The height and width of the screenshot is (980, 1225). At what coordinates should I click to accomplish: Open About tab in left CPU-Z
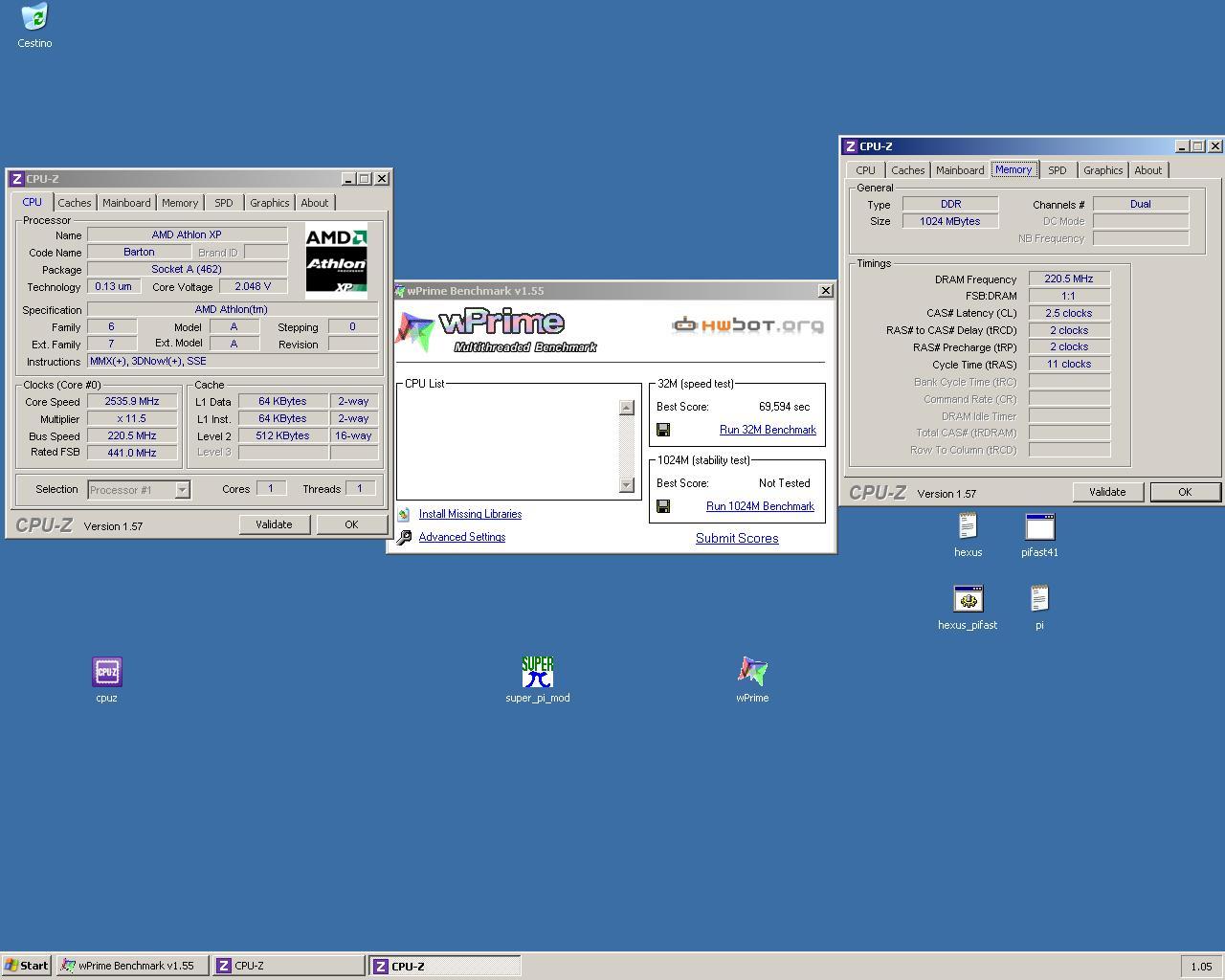[315, 203]
